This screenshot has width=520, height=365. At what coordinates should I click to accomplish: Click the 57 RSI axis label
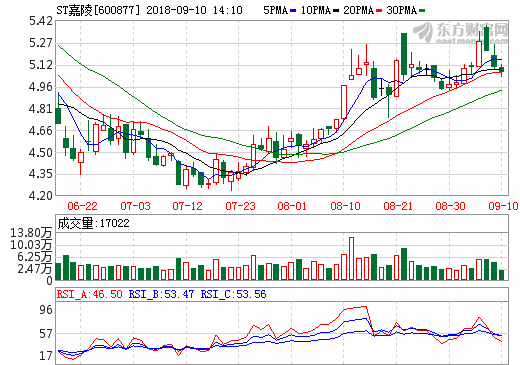point(46,334)
